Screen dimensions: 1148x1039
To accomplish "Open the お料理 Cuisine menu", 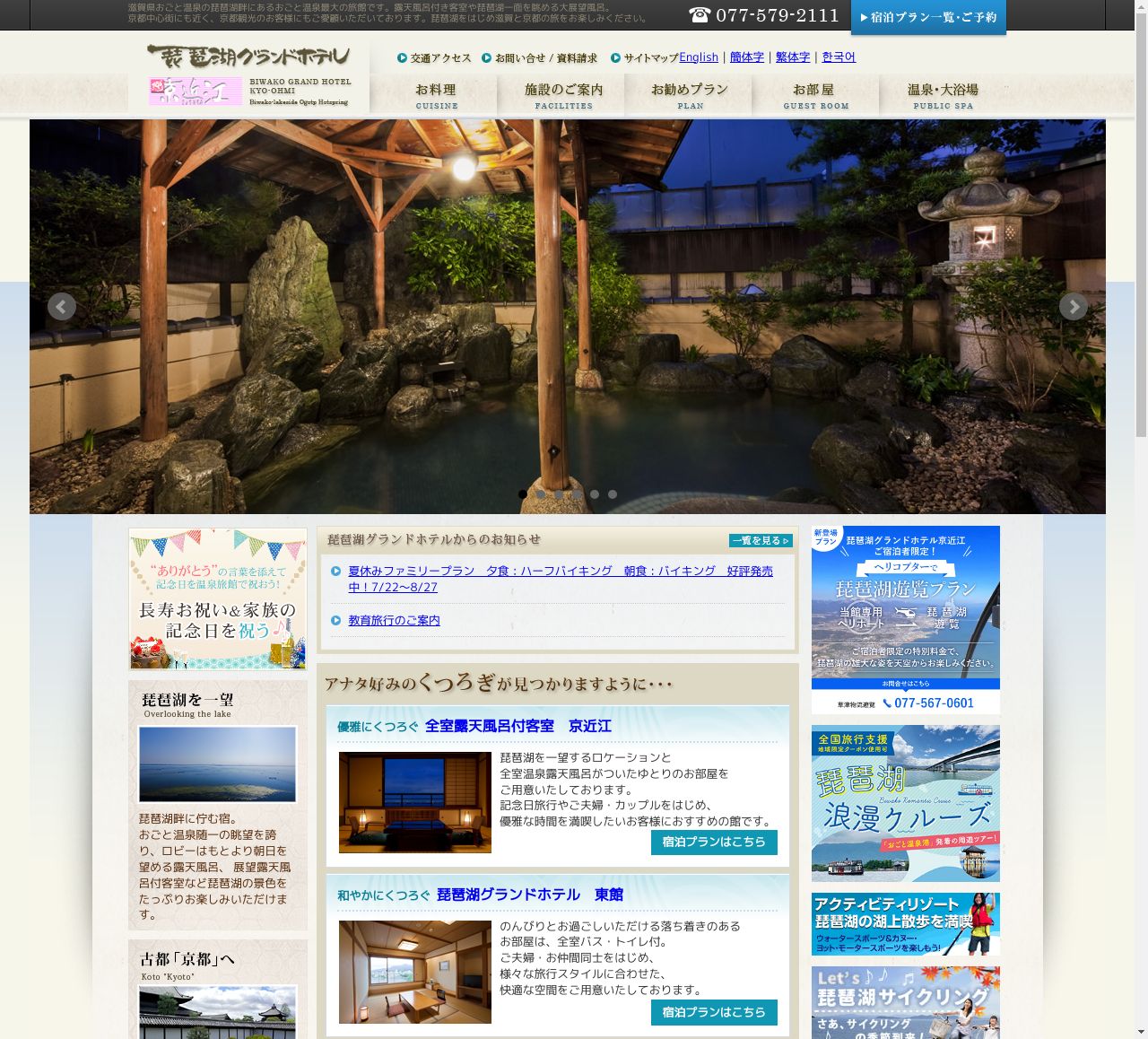I will (436, 95).
